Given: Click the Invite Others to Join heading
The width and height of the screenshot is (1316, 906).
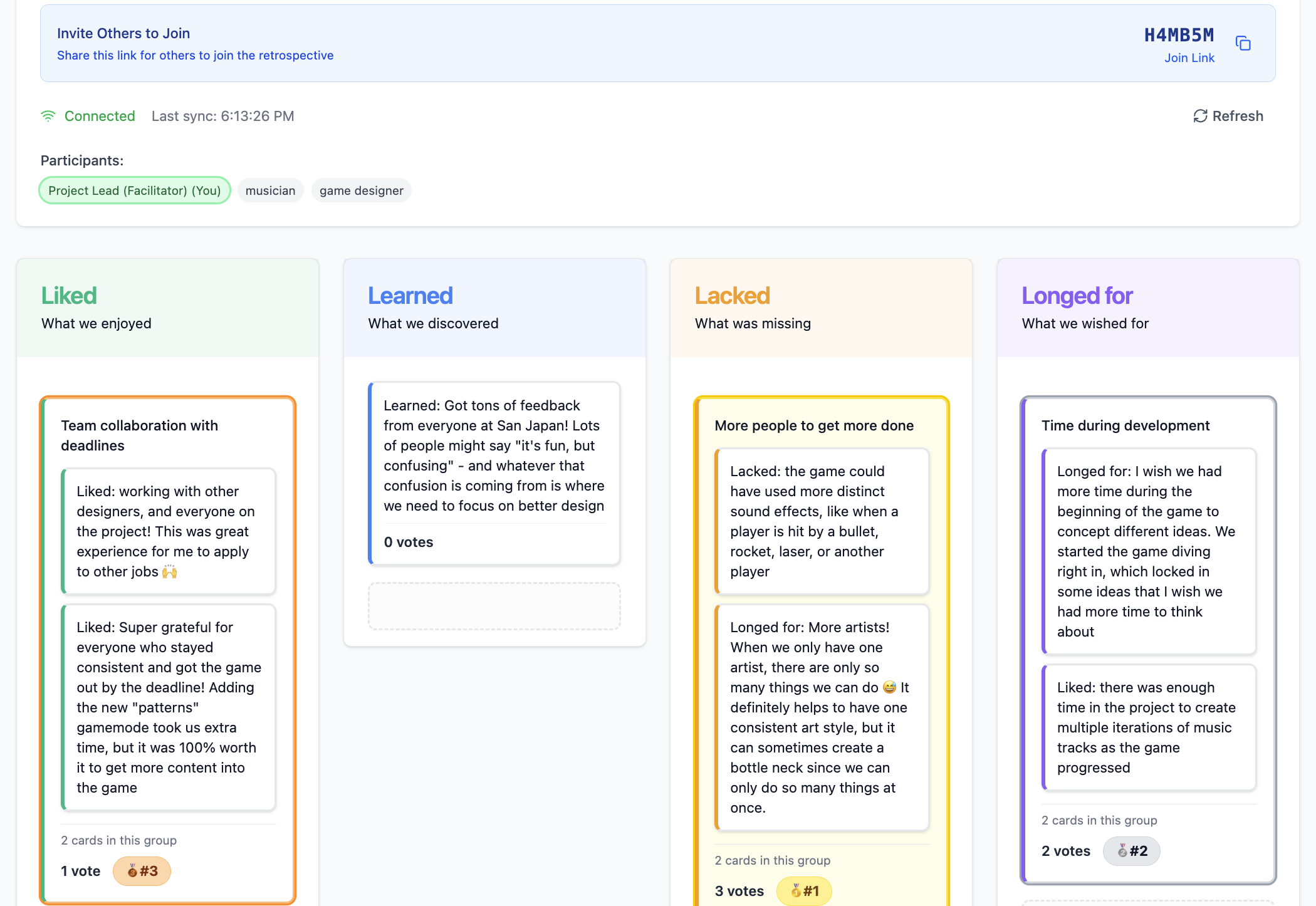Looking at the screenshot, I should click(x=123, y=33).
